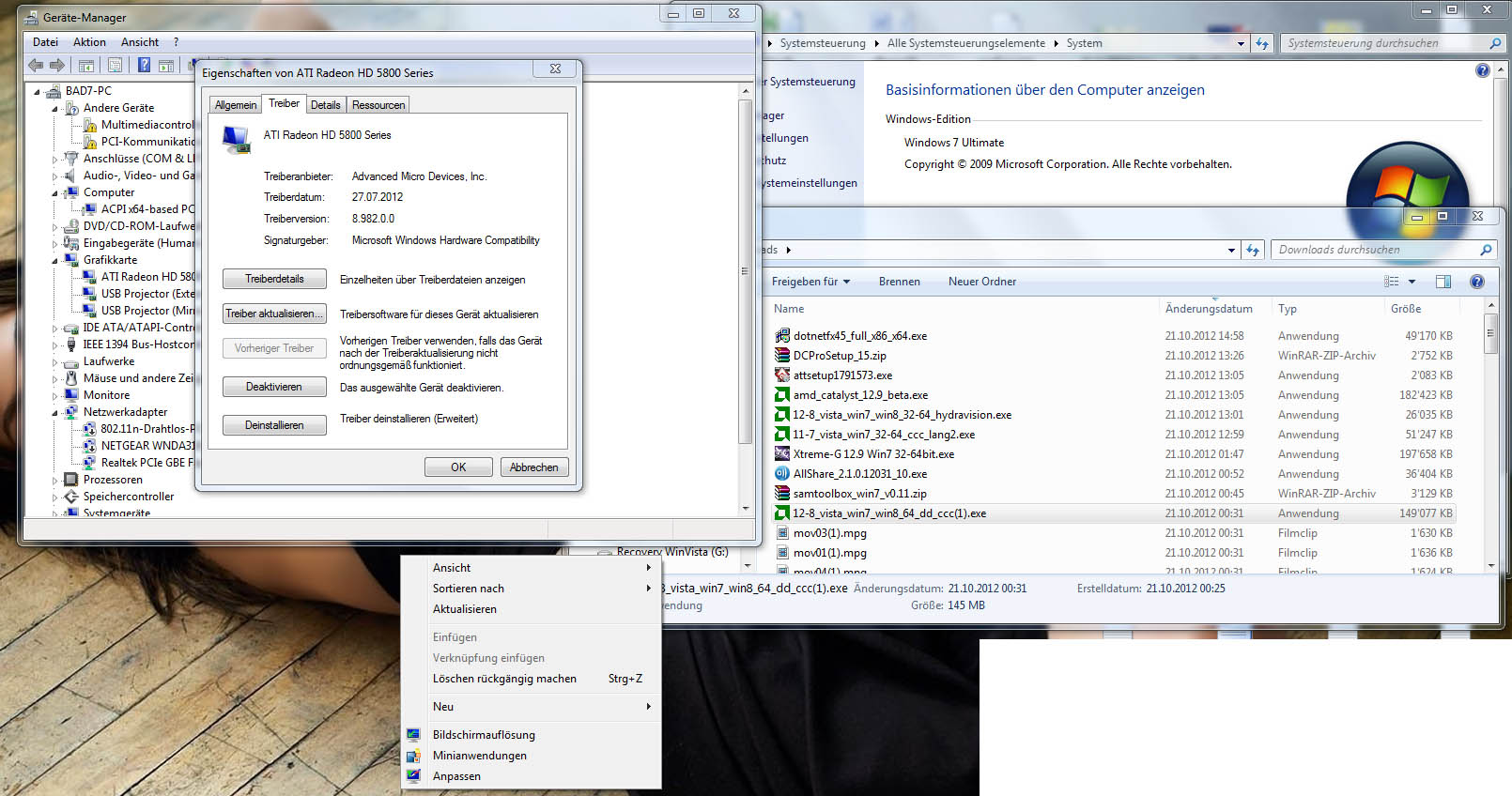Click Abbrechen in properties dialog
1512x796 pixels.
pos(533,467)
